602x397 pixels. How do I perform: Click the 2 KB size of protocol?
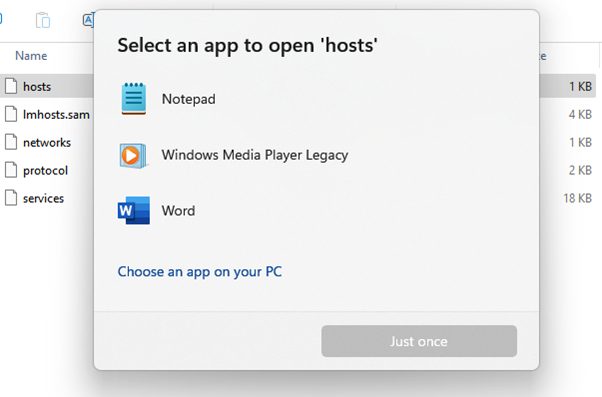click(580, 170)
